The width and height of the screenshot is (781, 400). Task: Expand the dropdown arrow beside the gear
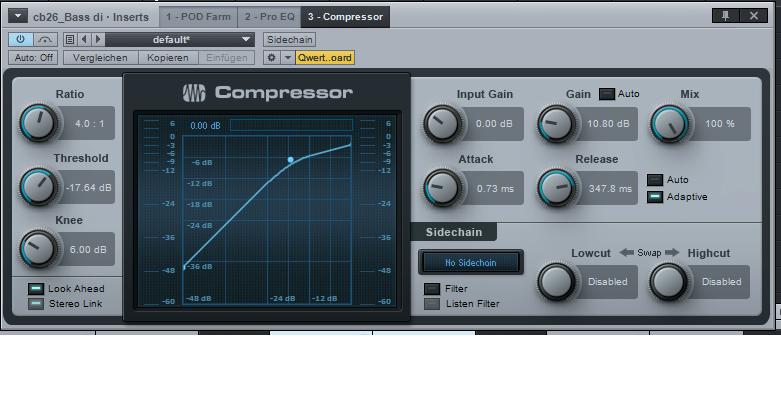tap(287, 57)
